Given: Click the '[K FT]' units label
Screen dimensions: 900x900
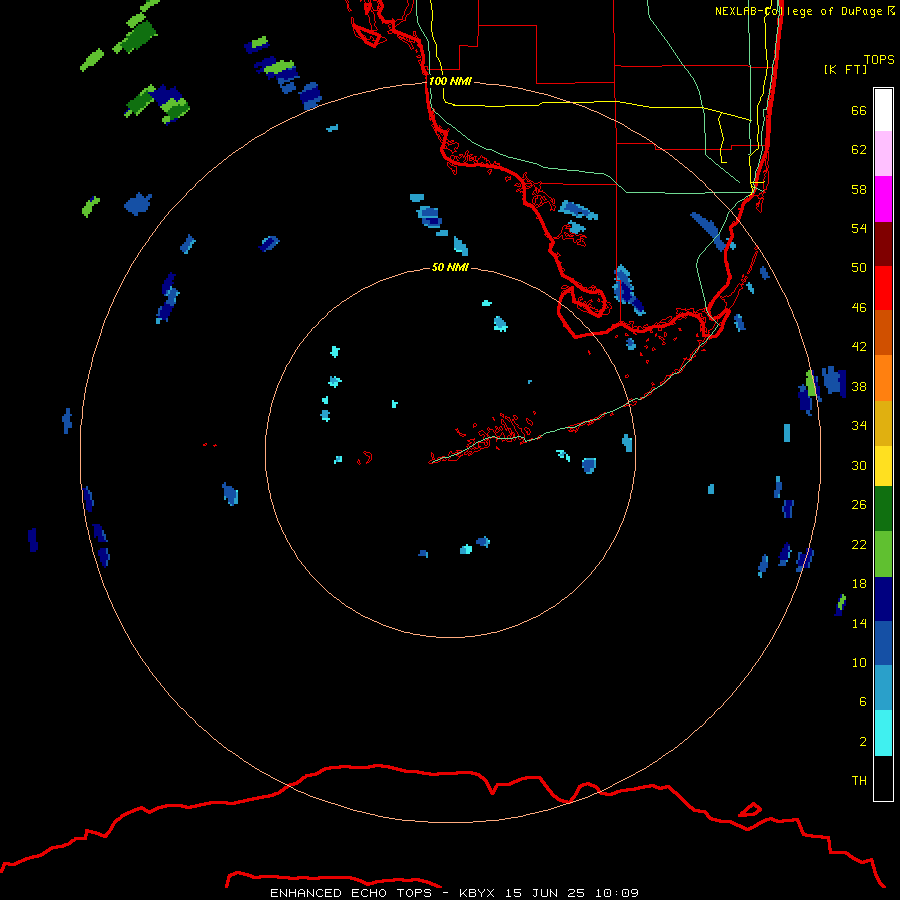Looking at the screenshot, I should (x=845, y=69).
